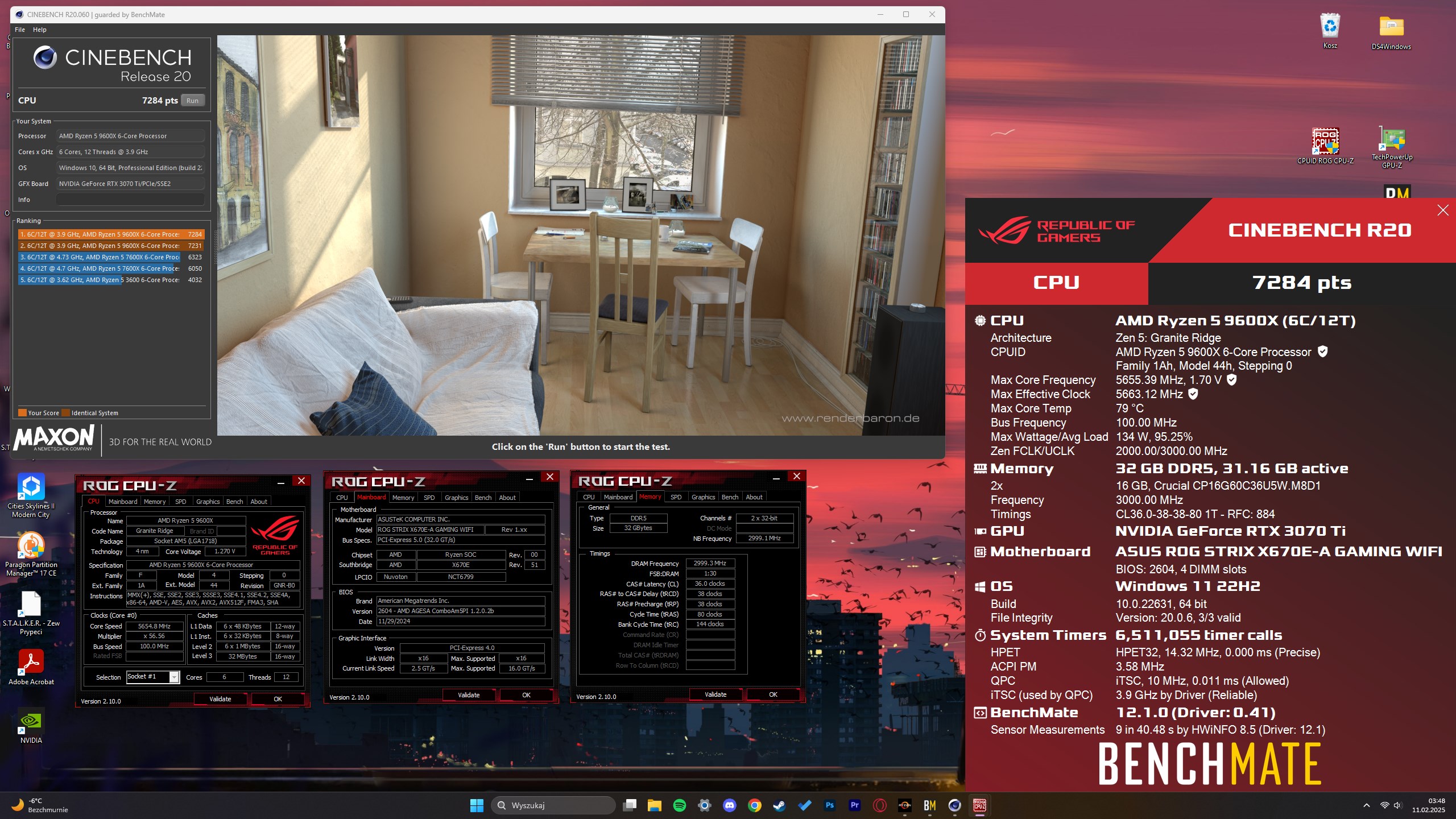Open S.T.A.L.K.E.R. Zew Prypeci shortcut
The width and height of the screenshot is (1456, 819).
click(31, 613)
